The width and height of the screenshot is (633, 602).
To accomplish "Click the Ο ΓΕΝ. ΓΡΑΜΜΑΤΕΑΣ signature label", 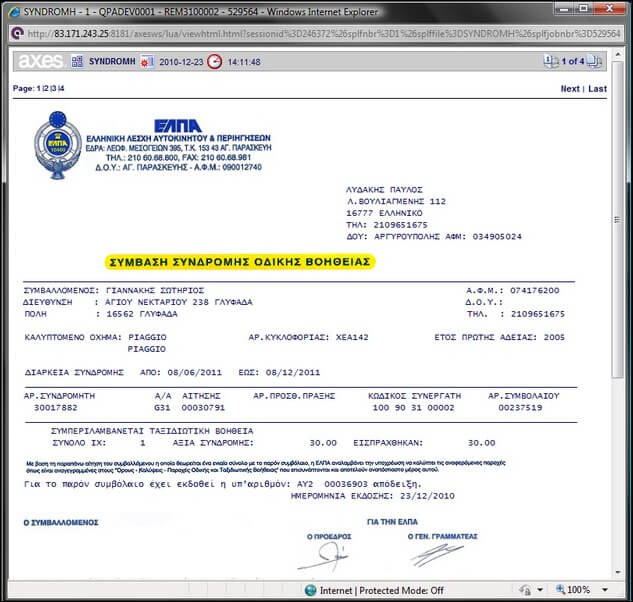I will 442,537.
